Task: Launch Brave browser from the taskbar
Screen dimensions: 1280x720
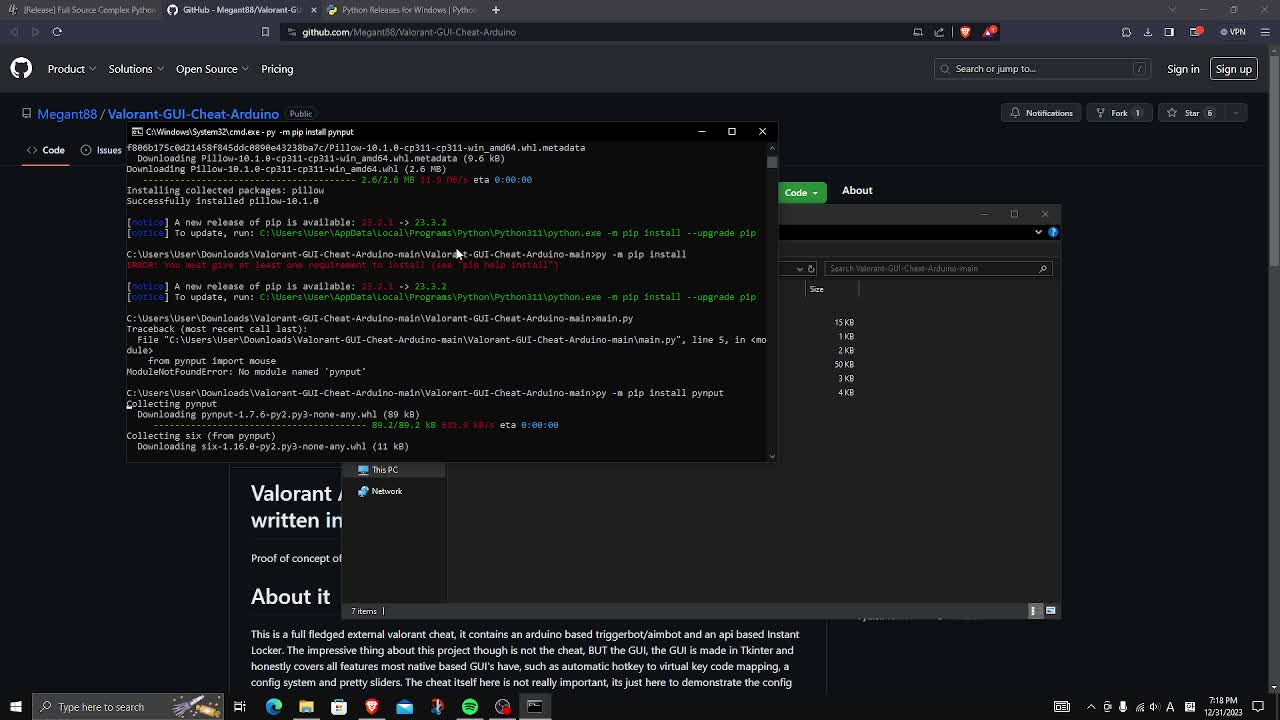Action: (371, 706)
